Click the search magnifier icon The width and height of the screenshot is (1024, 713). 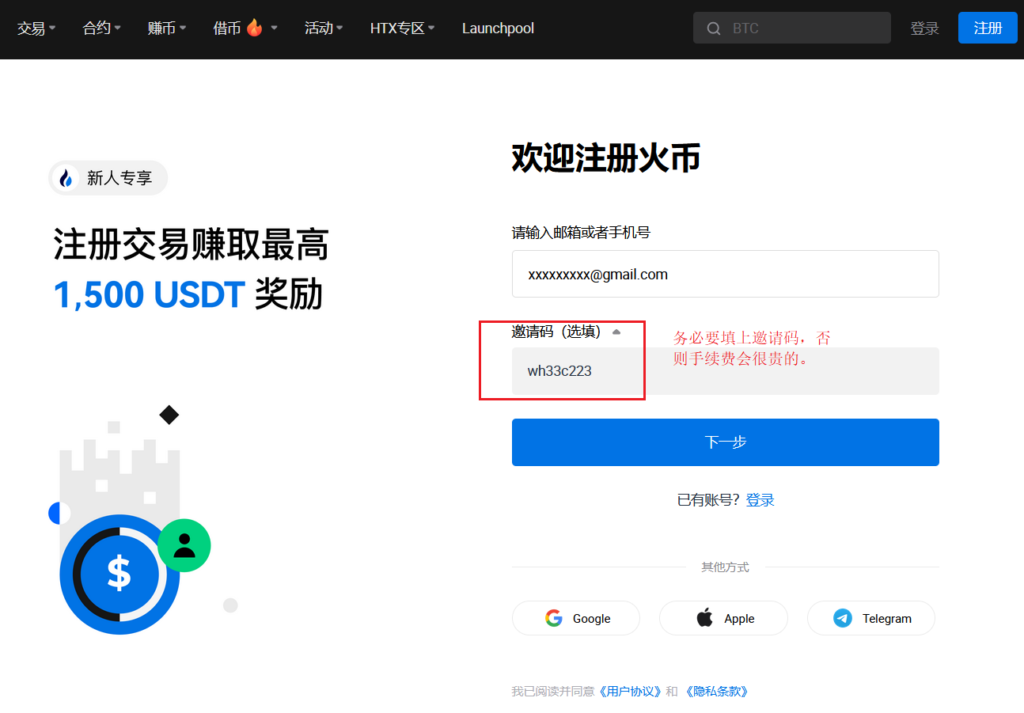pos(713,28)
